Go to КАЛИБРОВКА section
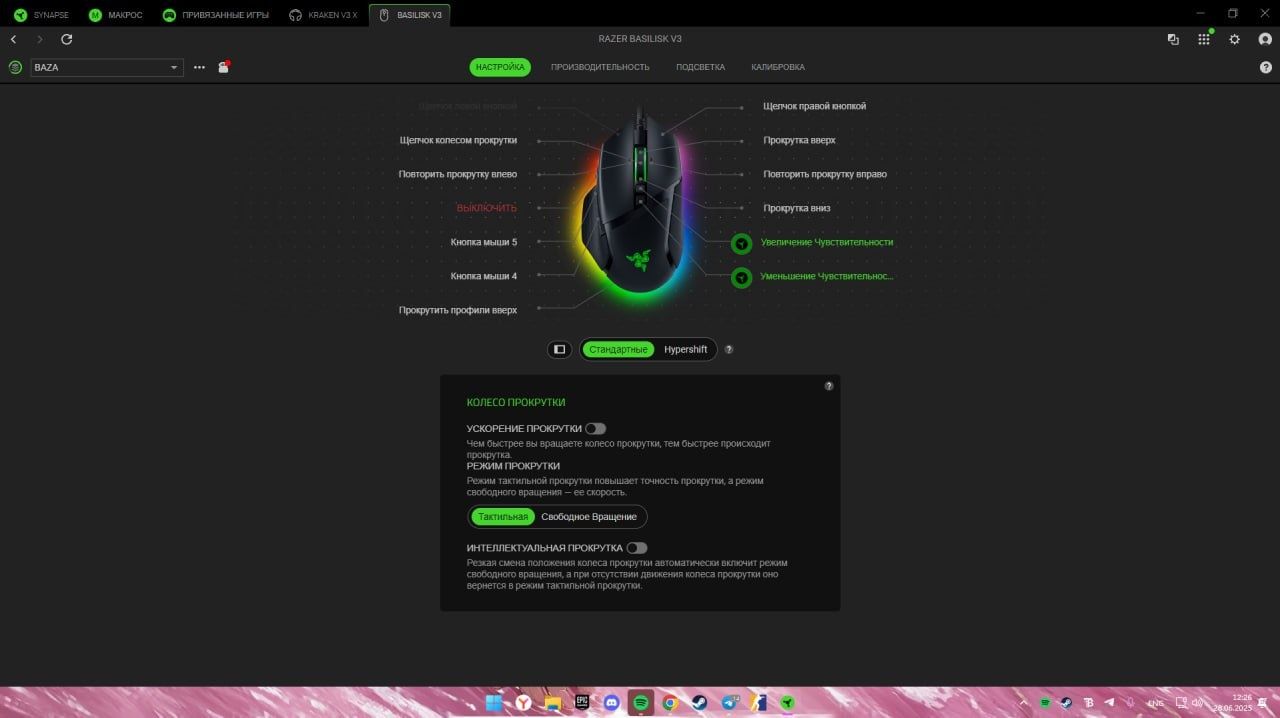Screen dimensions: 1280x718 click(x=778, y=67)
